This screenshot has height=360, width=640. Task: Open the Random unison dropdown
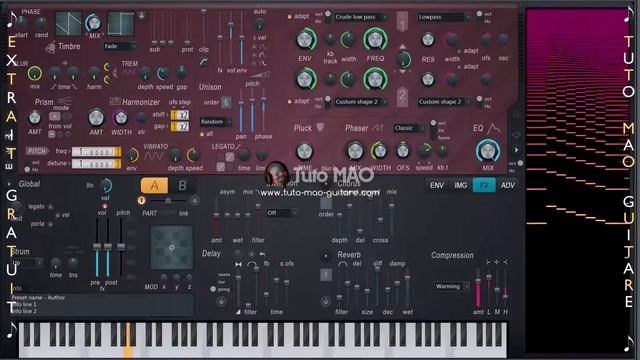(x=216, y=122)
